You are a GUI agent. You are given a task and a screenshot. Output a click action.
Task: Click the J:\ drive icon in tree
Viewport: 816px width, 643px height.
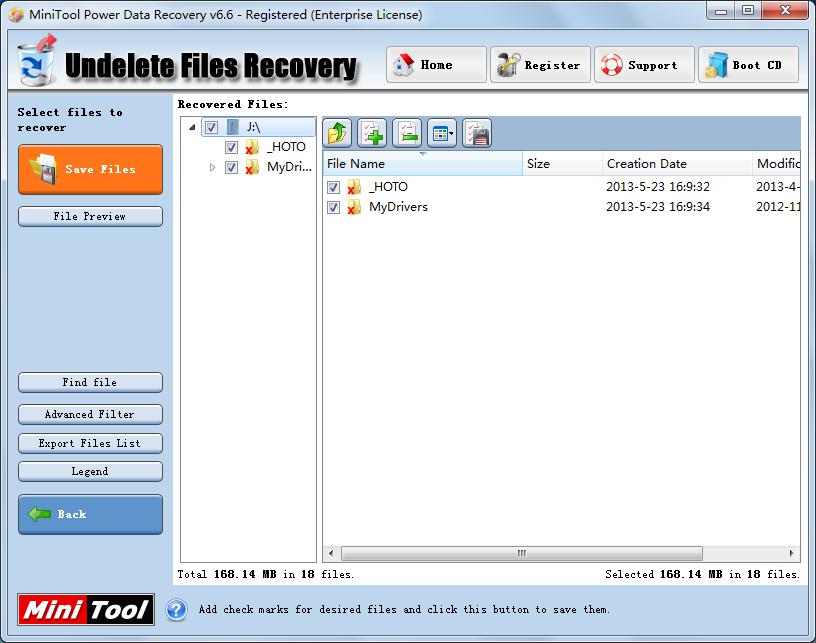point(233,127)
